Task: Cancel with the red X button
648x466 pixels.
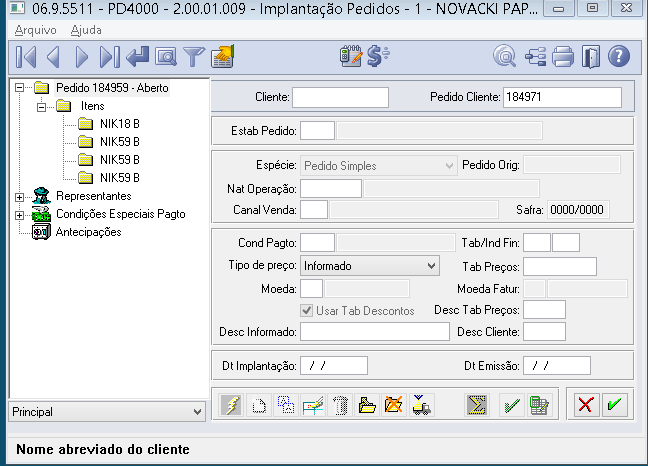Action: coord(586,404)
